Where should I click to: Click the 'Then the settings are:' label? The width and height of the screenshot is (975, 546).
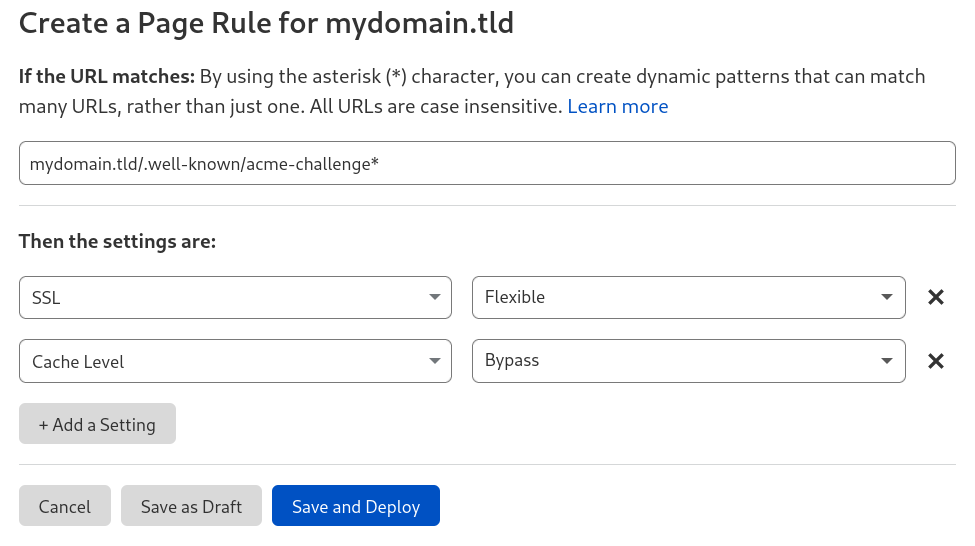[x=117, y=241]
